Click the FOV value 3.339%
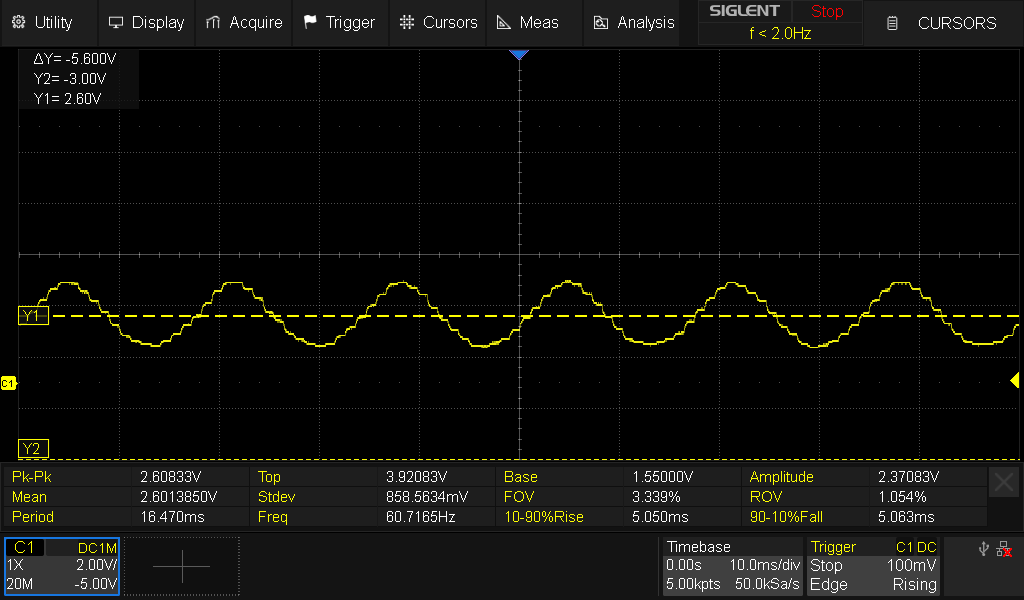Image resolution: width=1024 pixels, height=600 pixels. (x=656, y=497)
